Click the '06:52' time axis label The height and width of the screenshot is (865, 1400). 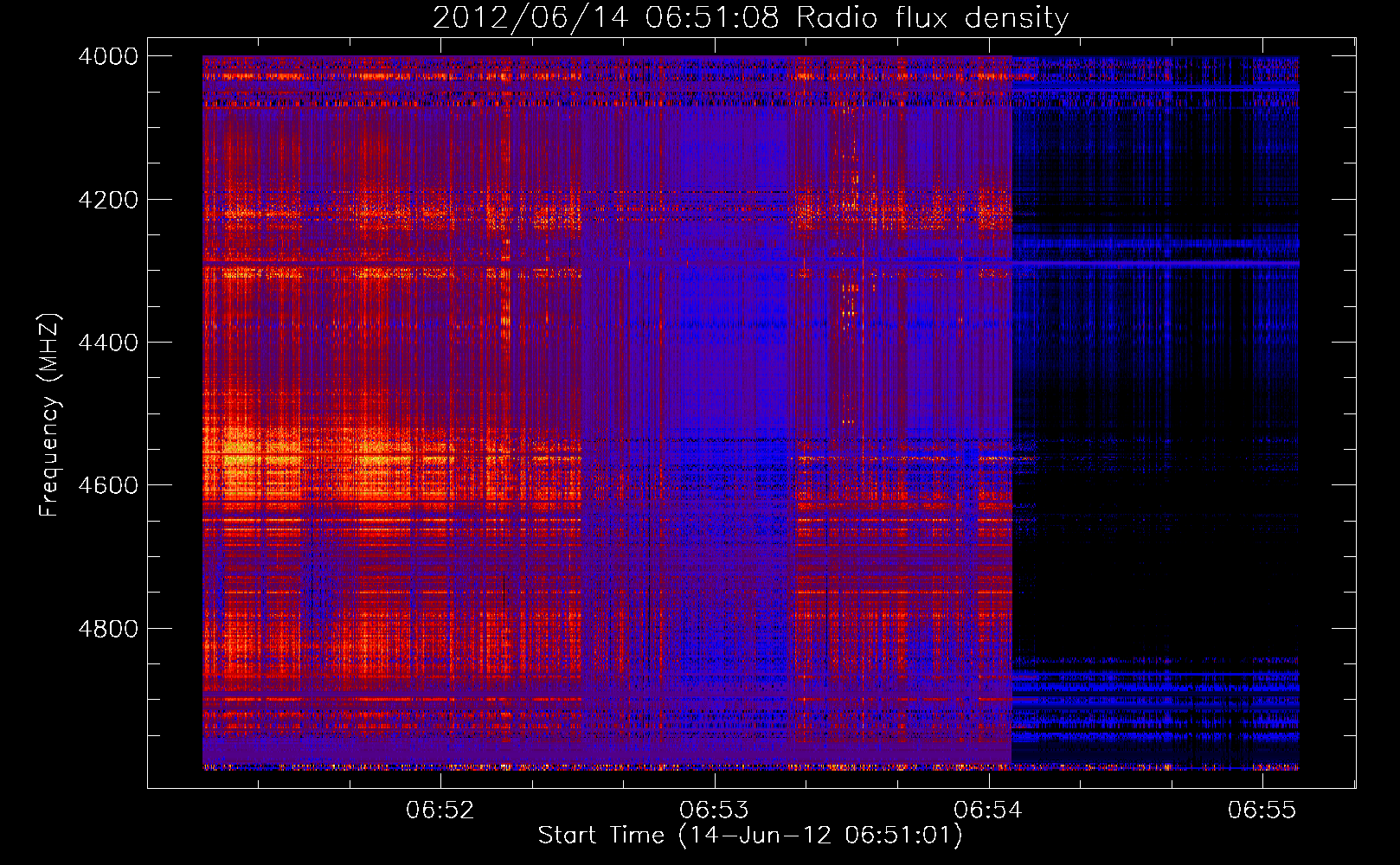(x=440, y=811)
